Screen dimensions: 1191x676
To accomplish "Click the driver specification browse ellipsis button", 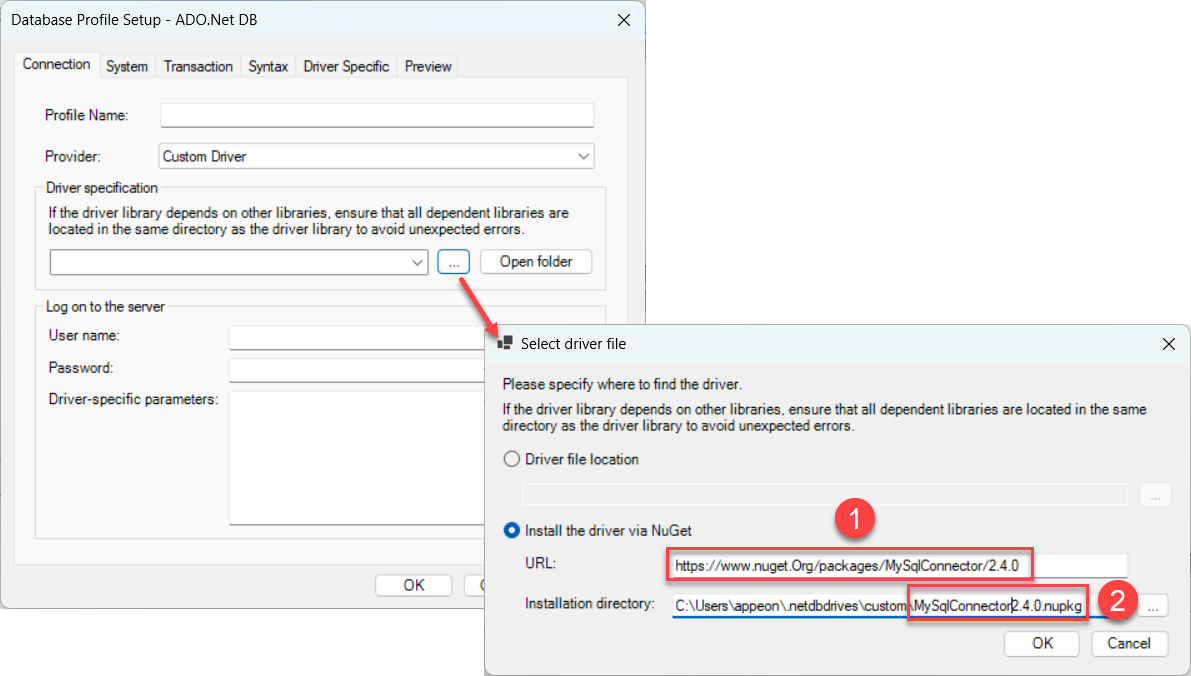I will click(453, 262).
